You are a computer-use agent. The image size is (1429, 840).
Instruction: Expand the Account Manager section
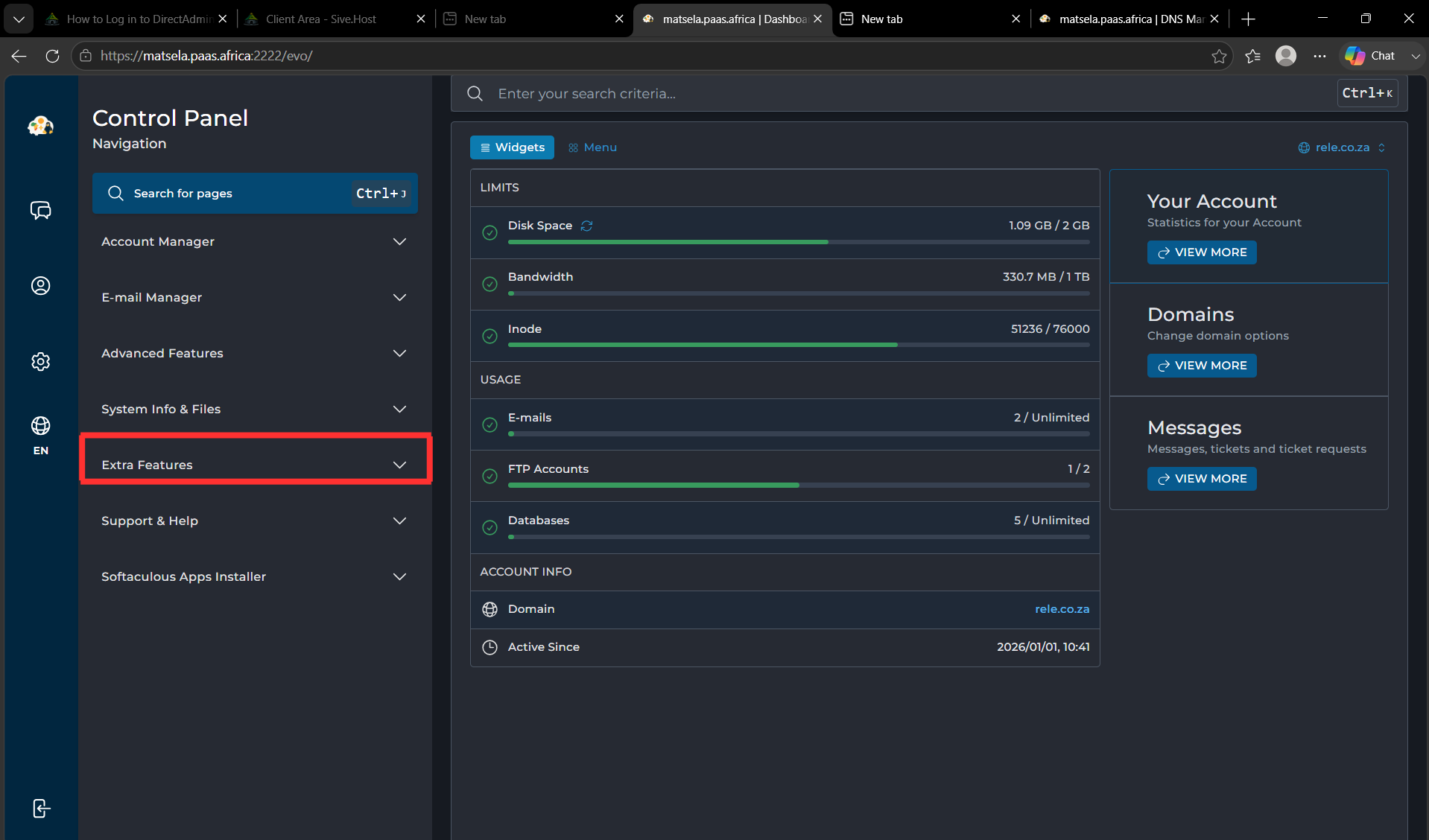tap(255, 241)
